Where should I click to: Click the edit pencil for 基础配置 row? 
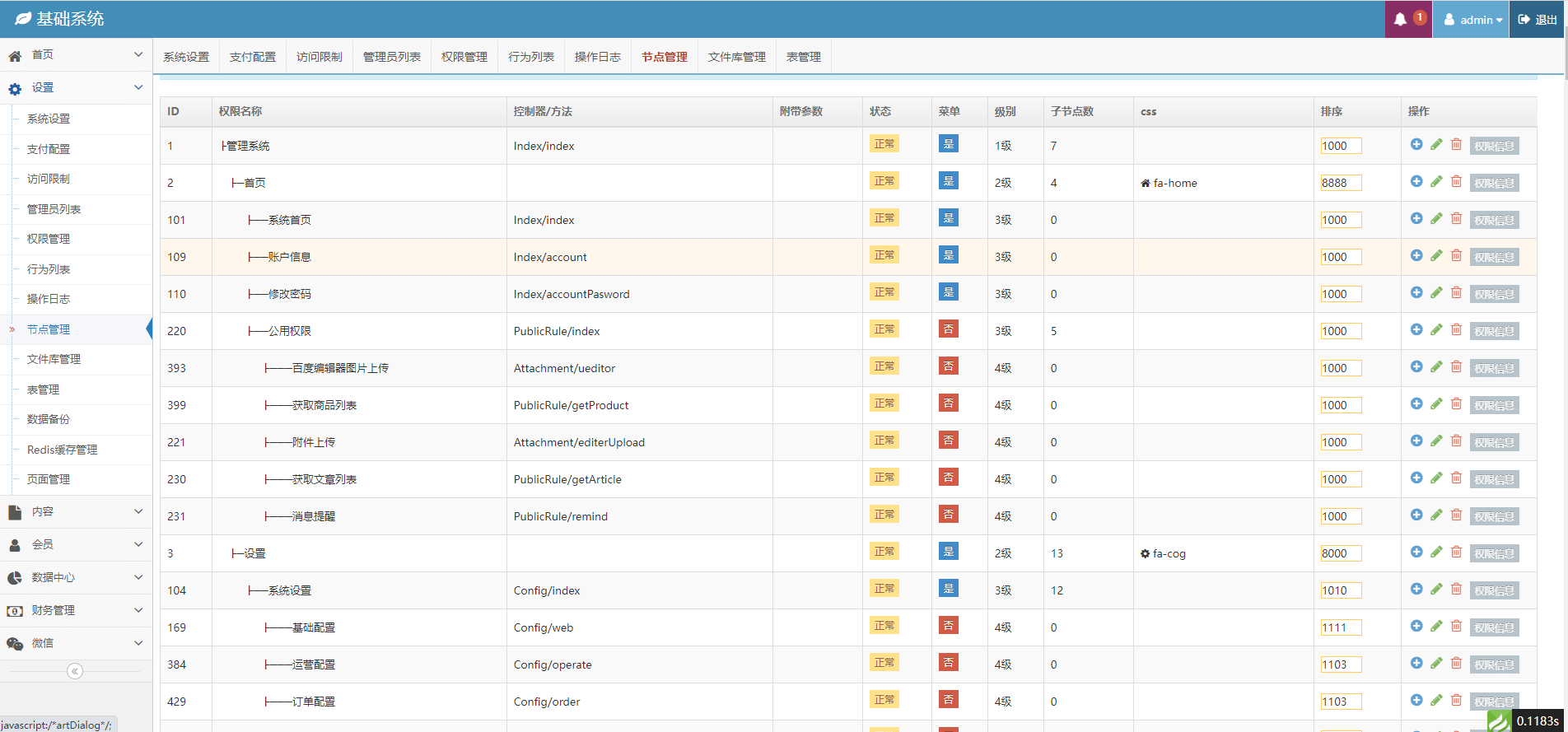coord(1436,626)
